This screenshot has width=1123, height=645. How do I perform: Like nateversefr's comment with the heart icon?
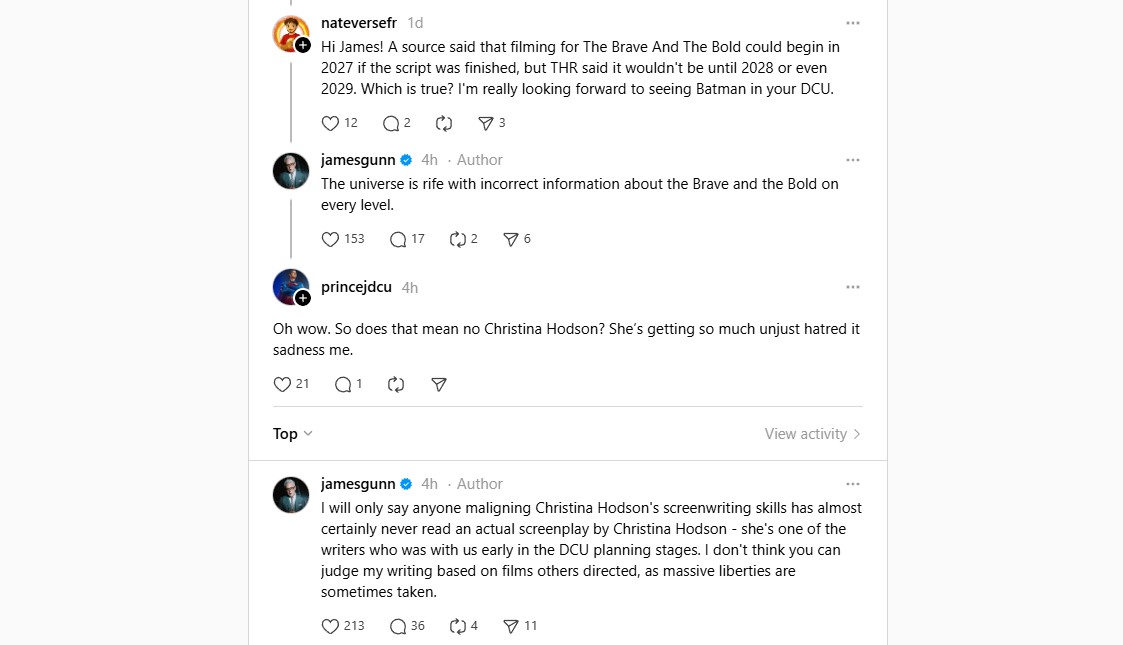330,123
